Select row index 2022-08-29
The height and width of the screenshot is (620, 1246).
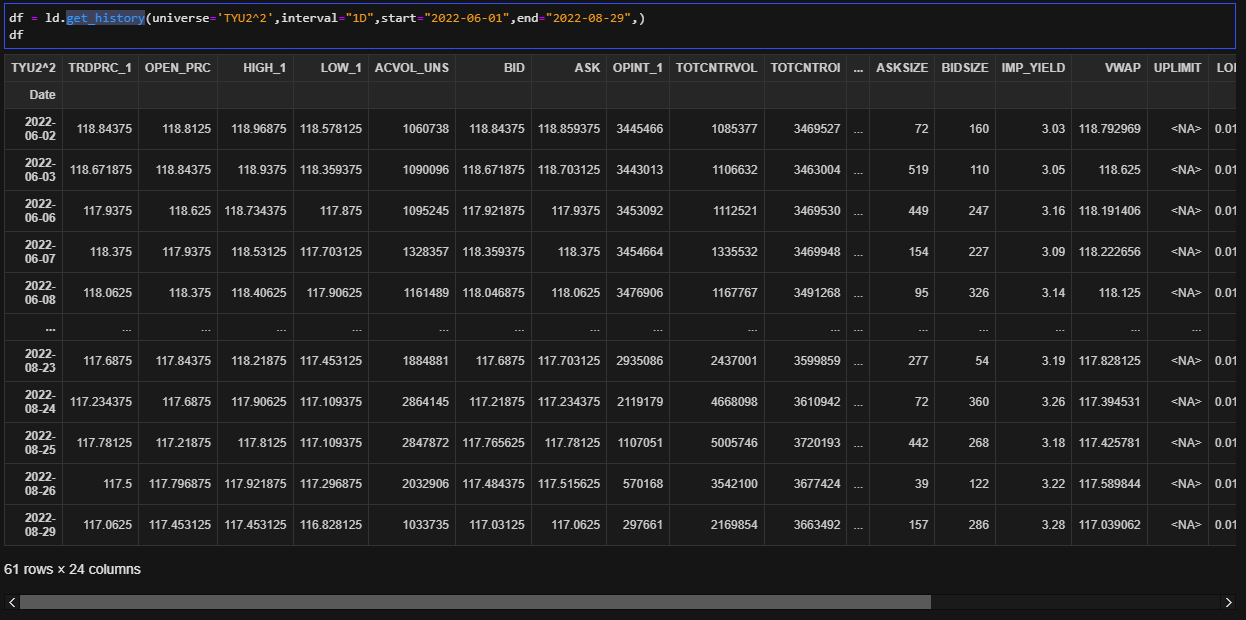pos(34,525)
